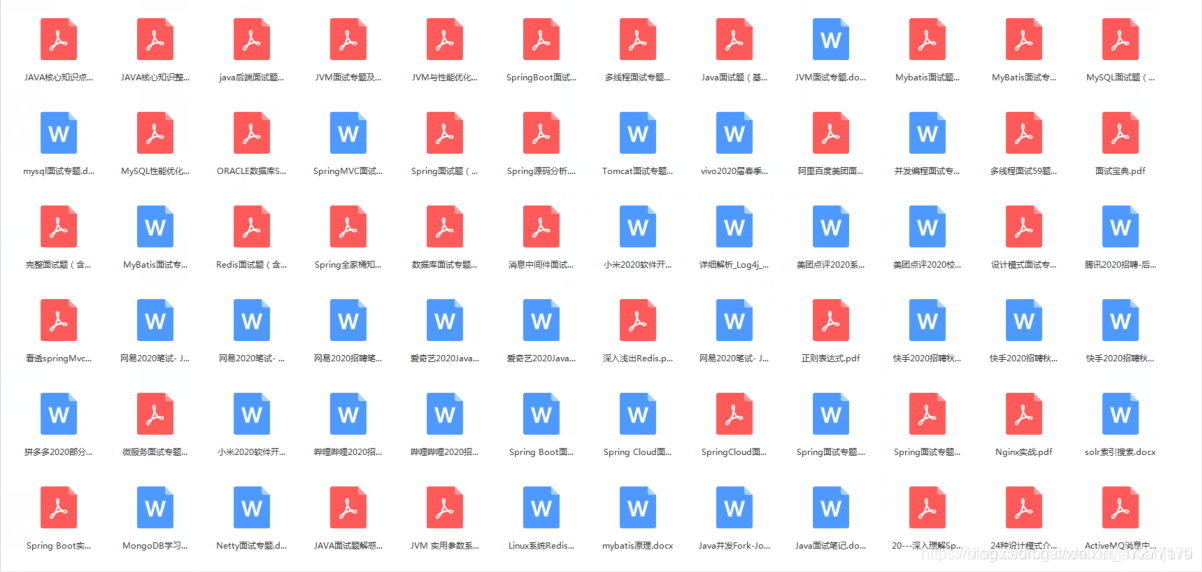Click the file name 'Spring面试题（'
Image resolution: width=1202 pixels, height=572 pixels.
pyautogui.click(x=445, y=170)
